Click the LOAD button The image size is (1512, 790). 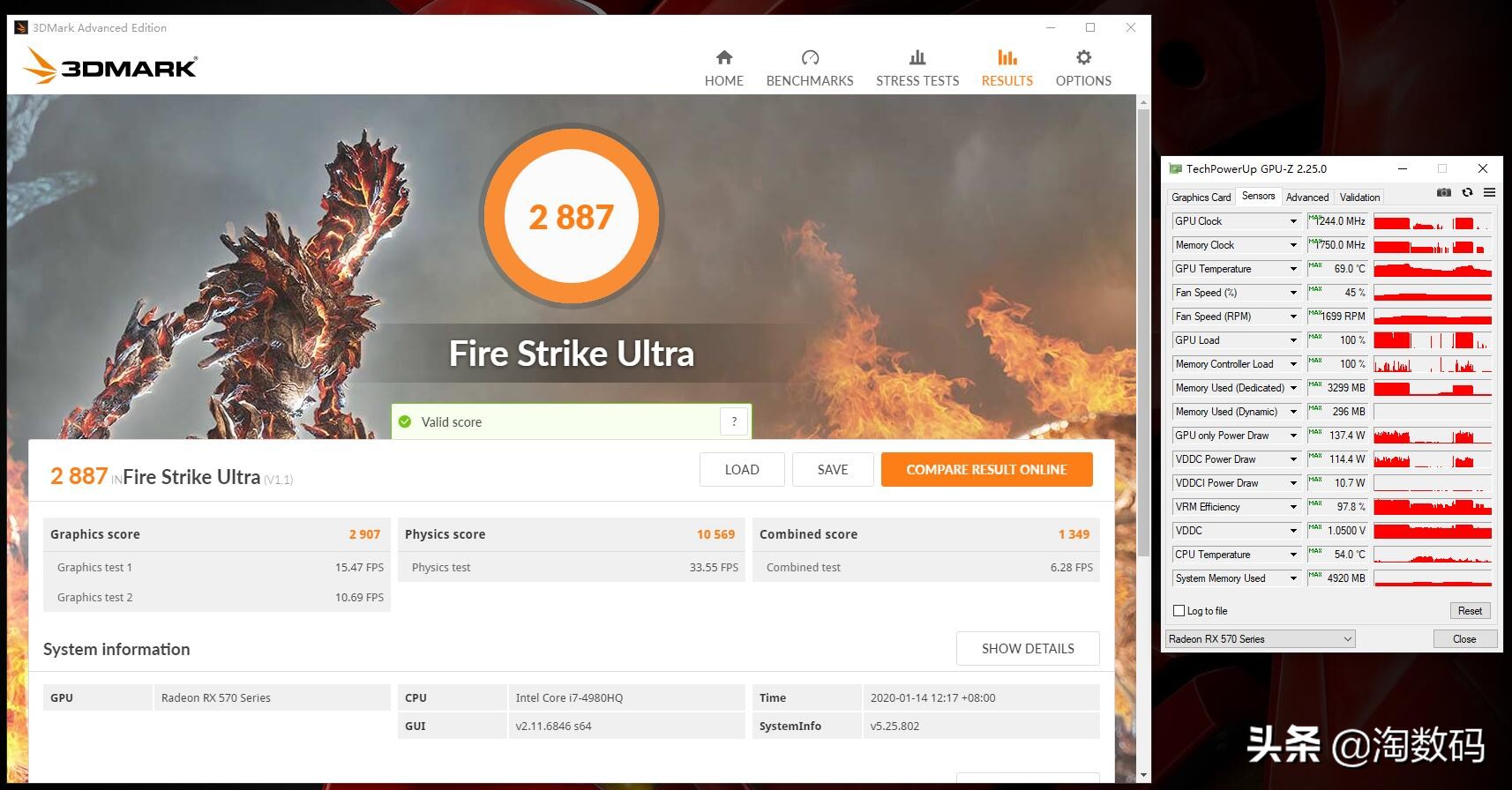(742, 469)
